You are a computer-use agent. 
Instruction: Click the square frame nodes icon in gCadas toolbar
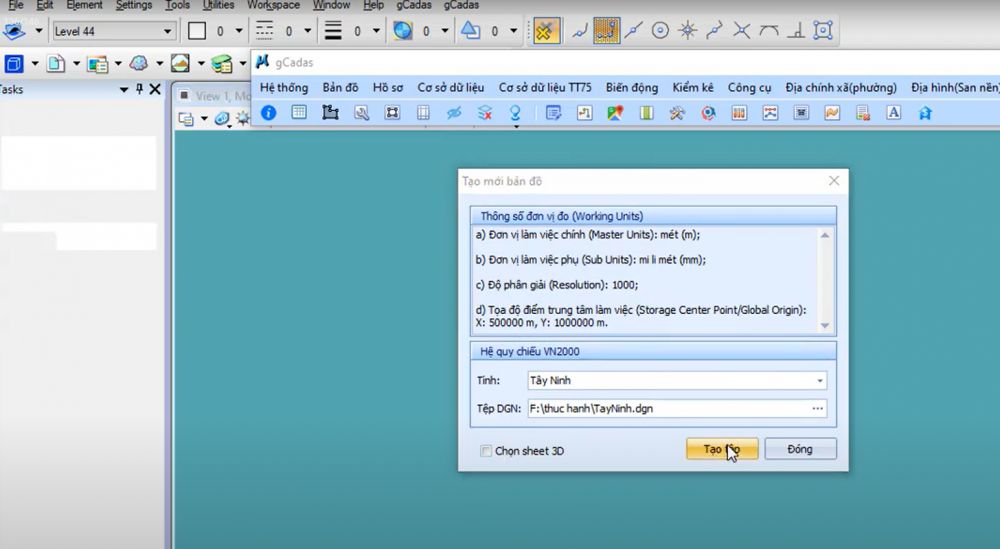pos(392,113)
